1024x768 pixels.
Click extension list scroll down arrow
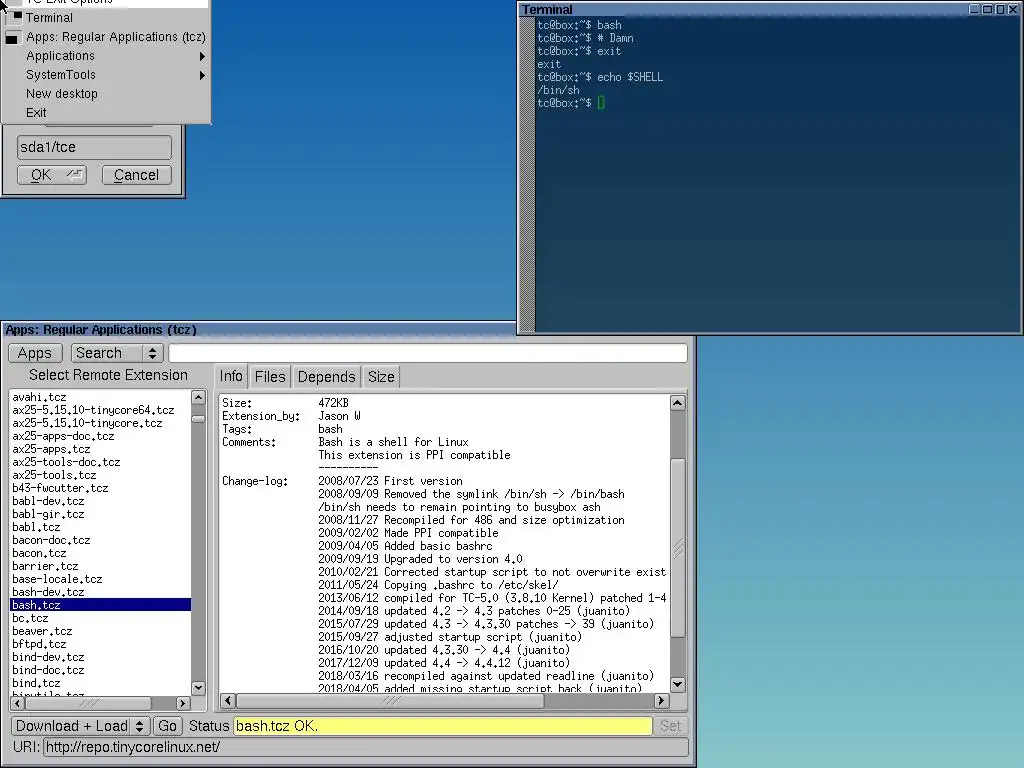pyautogui.click(x=199, y=688)
